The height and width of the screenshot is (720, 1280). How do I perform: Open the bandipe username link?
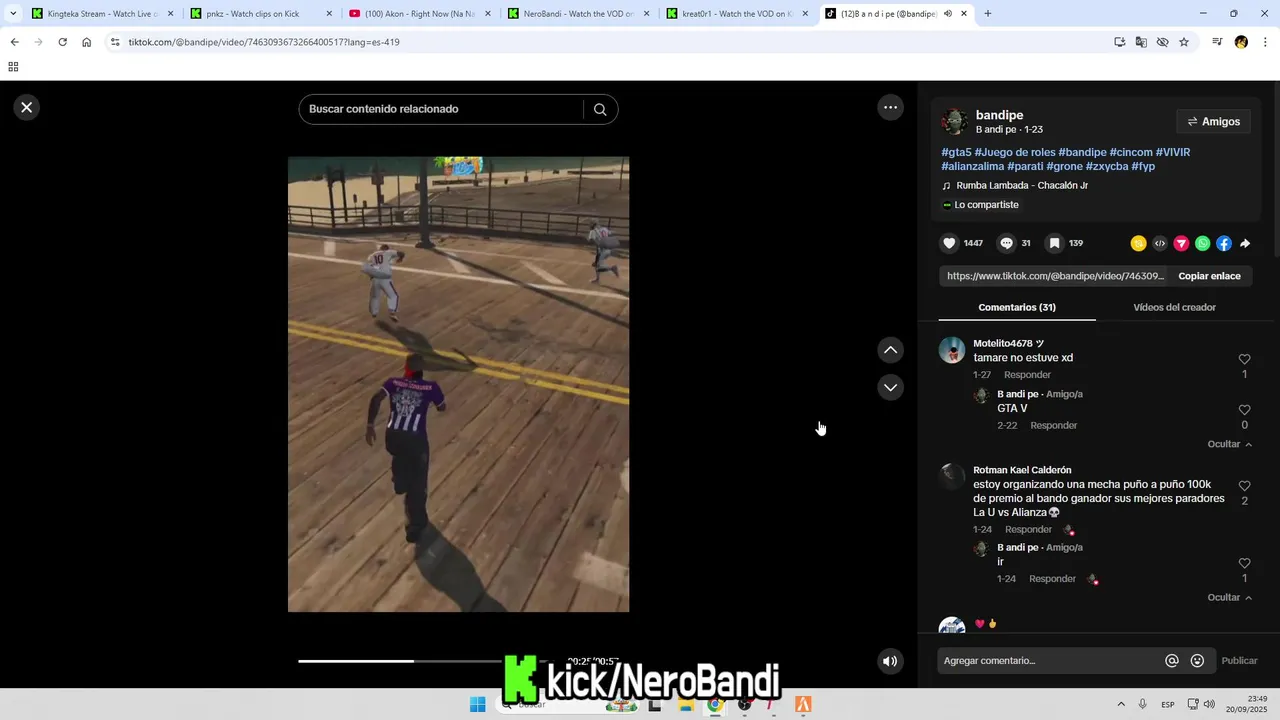tap(999, 115)
